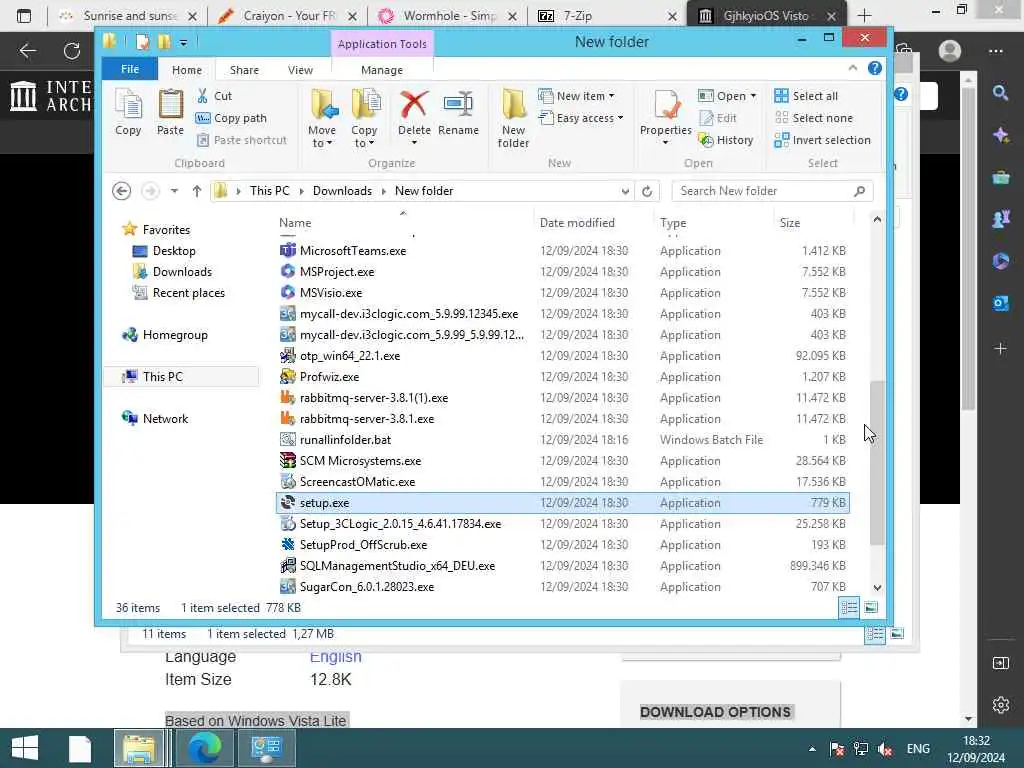
Task: Open the File menu tab
Action: tap(130, 69)
